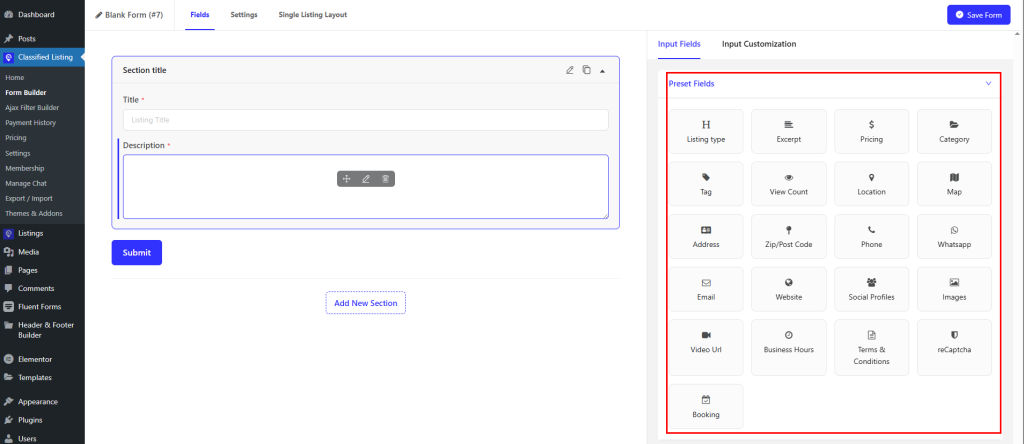Add the Listing type preset field
Image resolution: width=1024 pixels, height=444 pixels.
[x=706, y=131]
